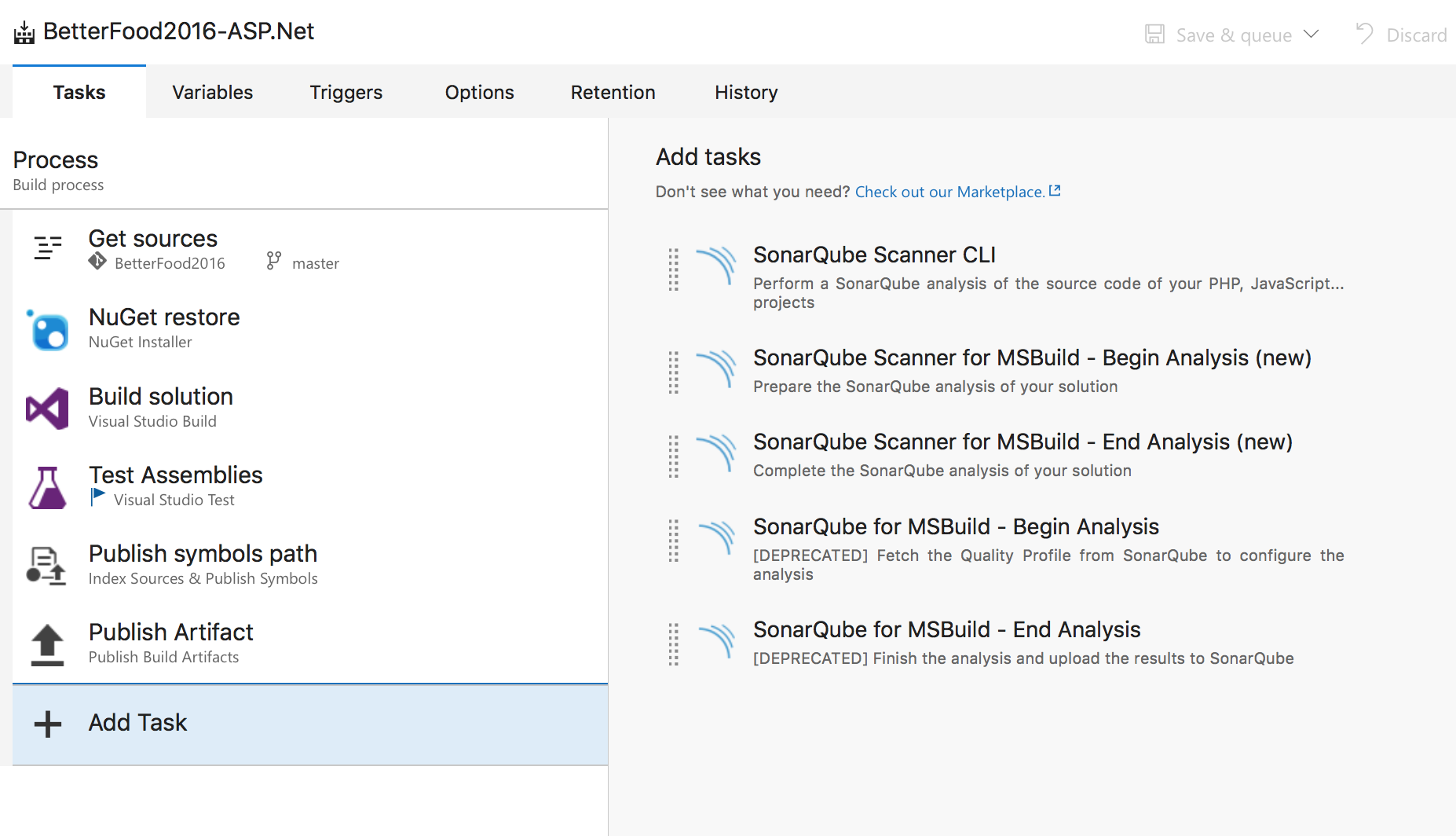Screen dimensions: 1456x836
Task: Click the Discard button label
Action: coord(1416,35)
